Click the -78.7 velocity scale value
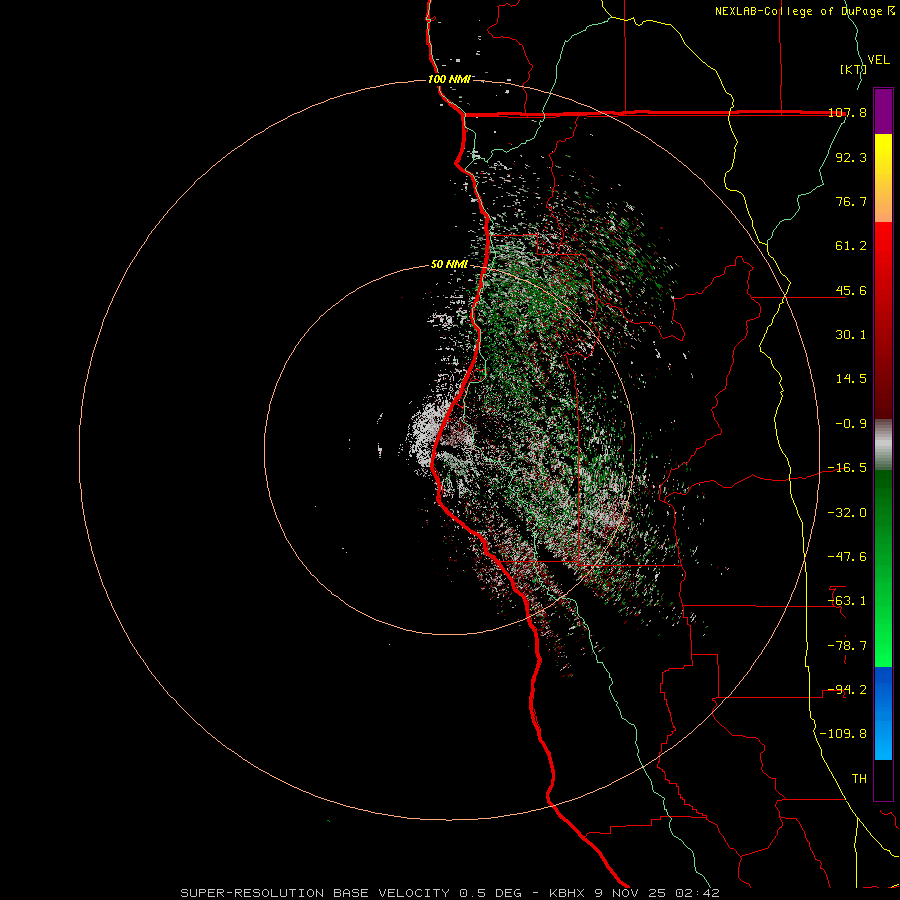 pyautogui.click(x=847, y=646)
